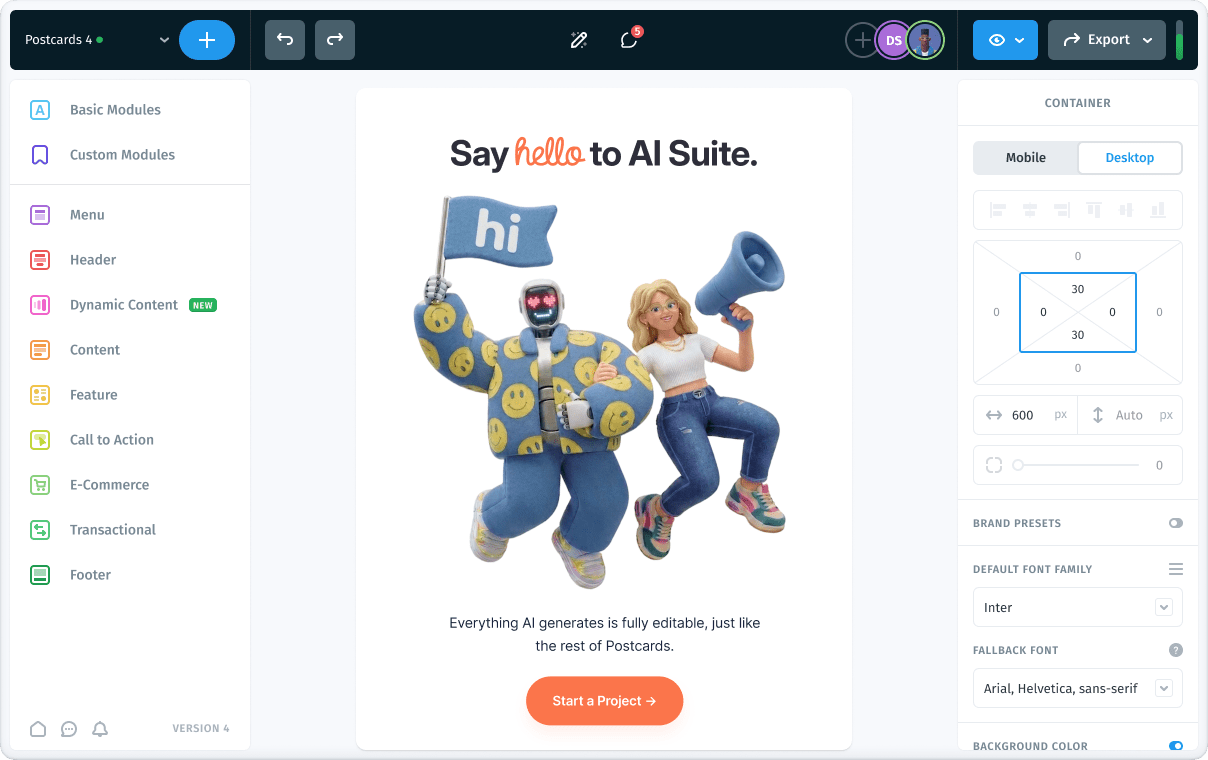Screen dimensions: 1208x760
Task: Open the Export dropdown menu
Action: (x=1107, y=40)
